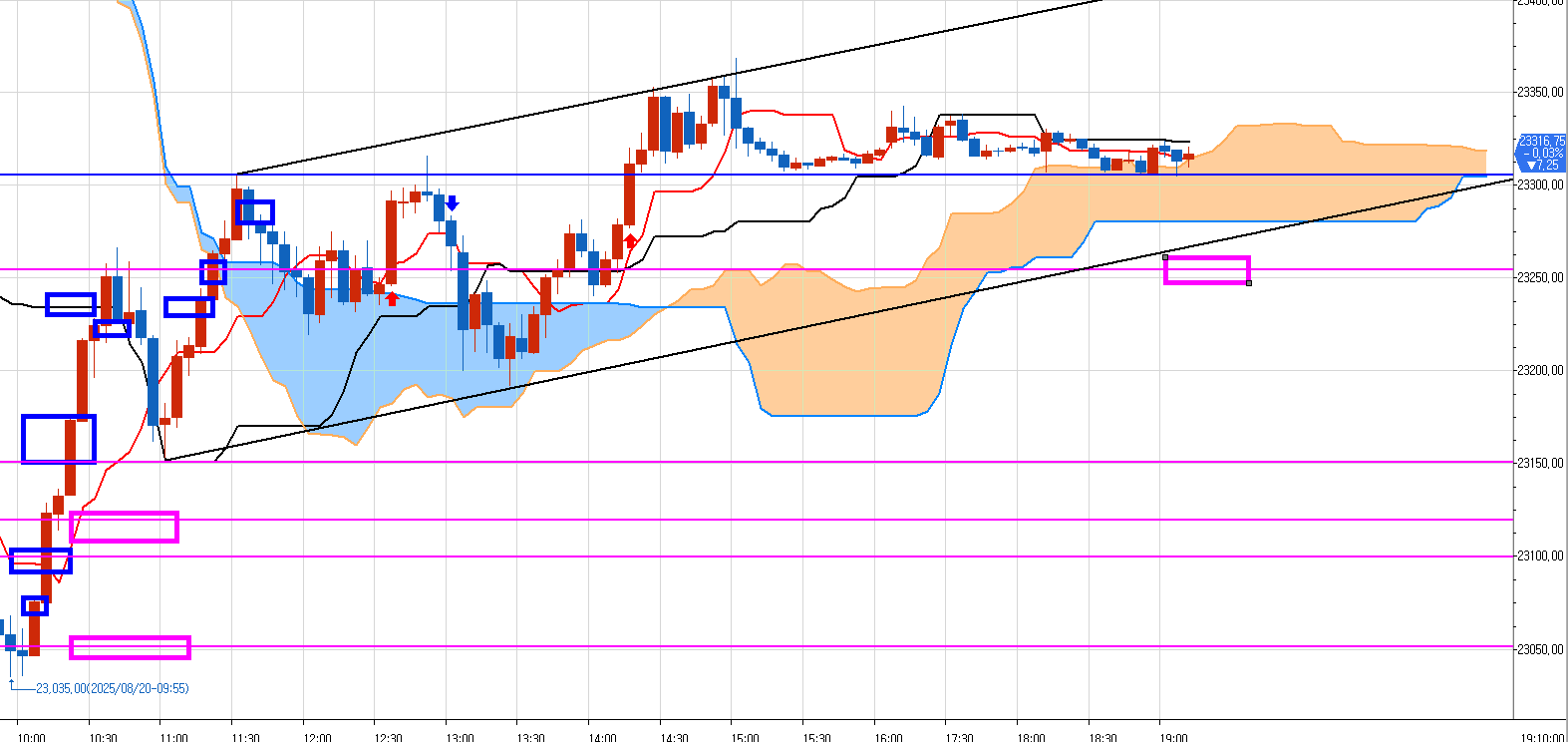The image size is (1568, 742).
Task: Click the 18:30 time axis label
Action: point(1102,737)
